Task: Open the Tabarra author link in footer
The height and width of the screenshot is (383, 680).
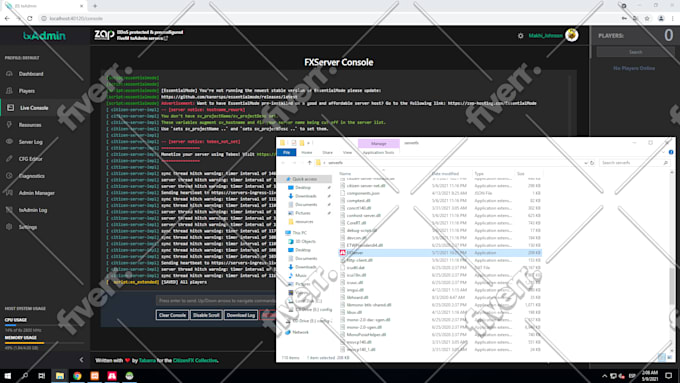Action: click(x=147, y=360)
